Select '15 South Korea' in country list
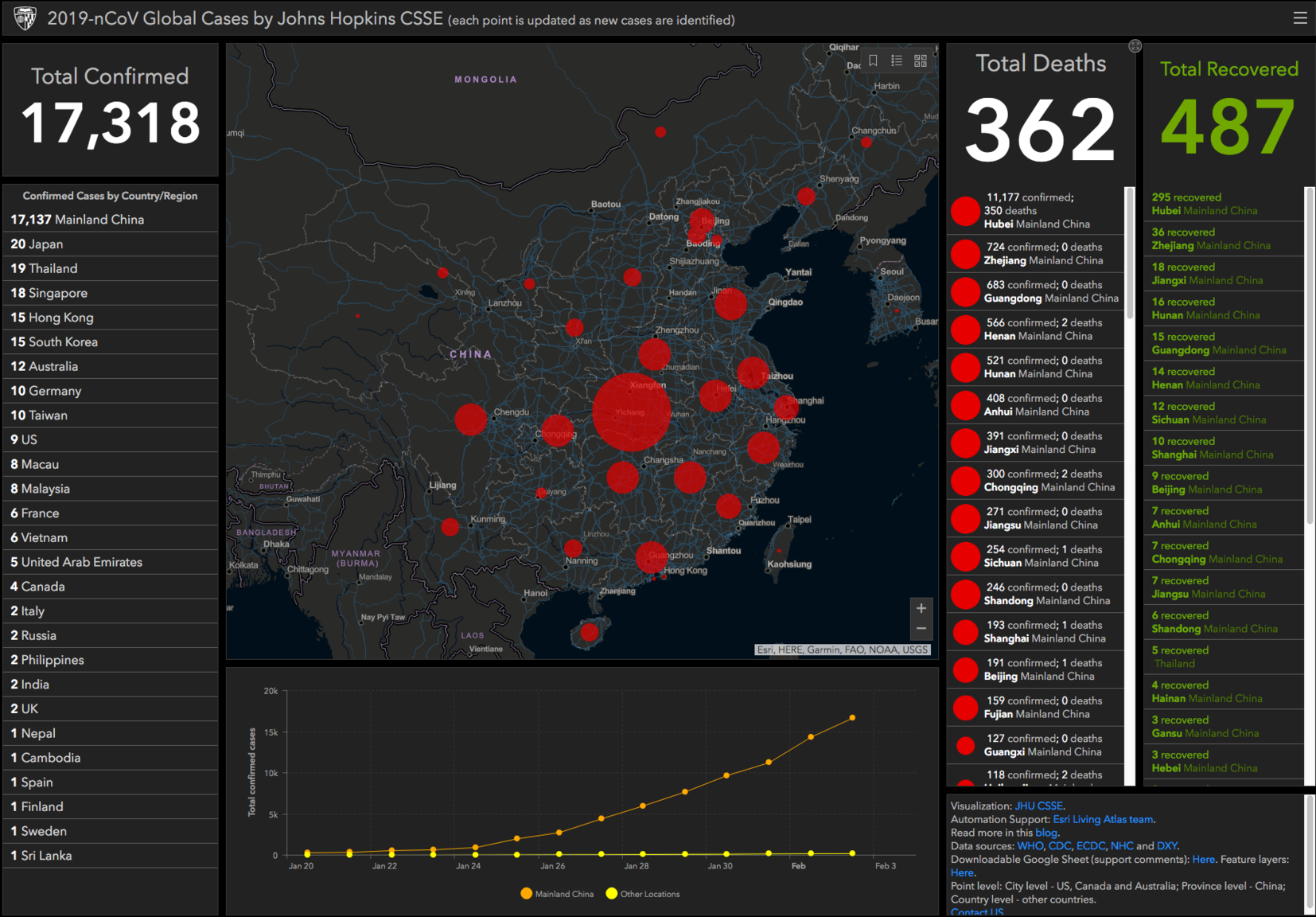The image size is (1316, 917). pos(110,342)
